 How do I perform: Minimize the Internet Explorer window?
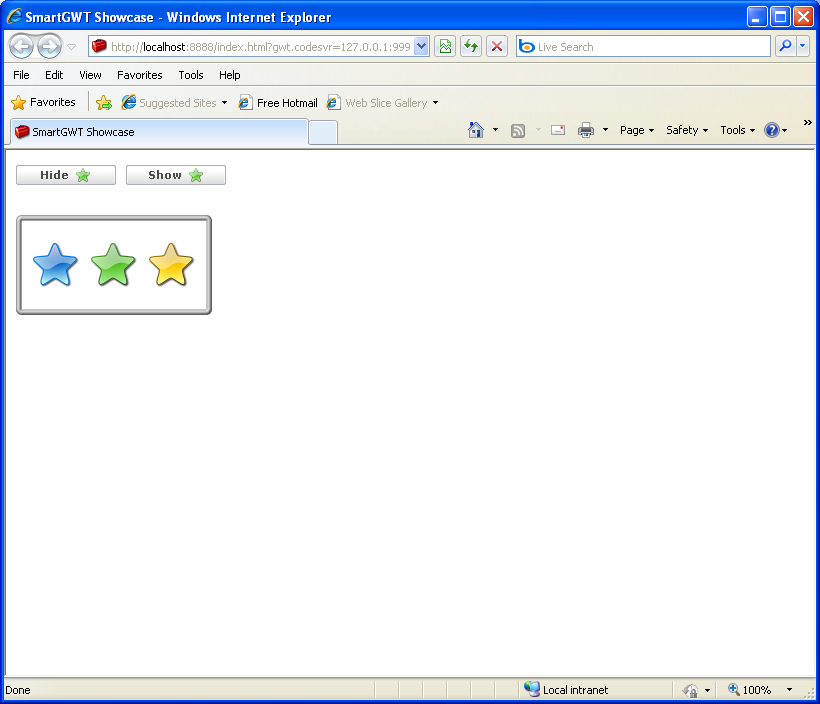756,17
